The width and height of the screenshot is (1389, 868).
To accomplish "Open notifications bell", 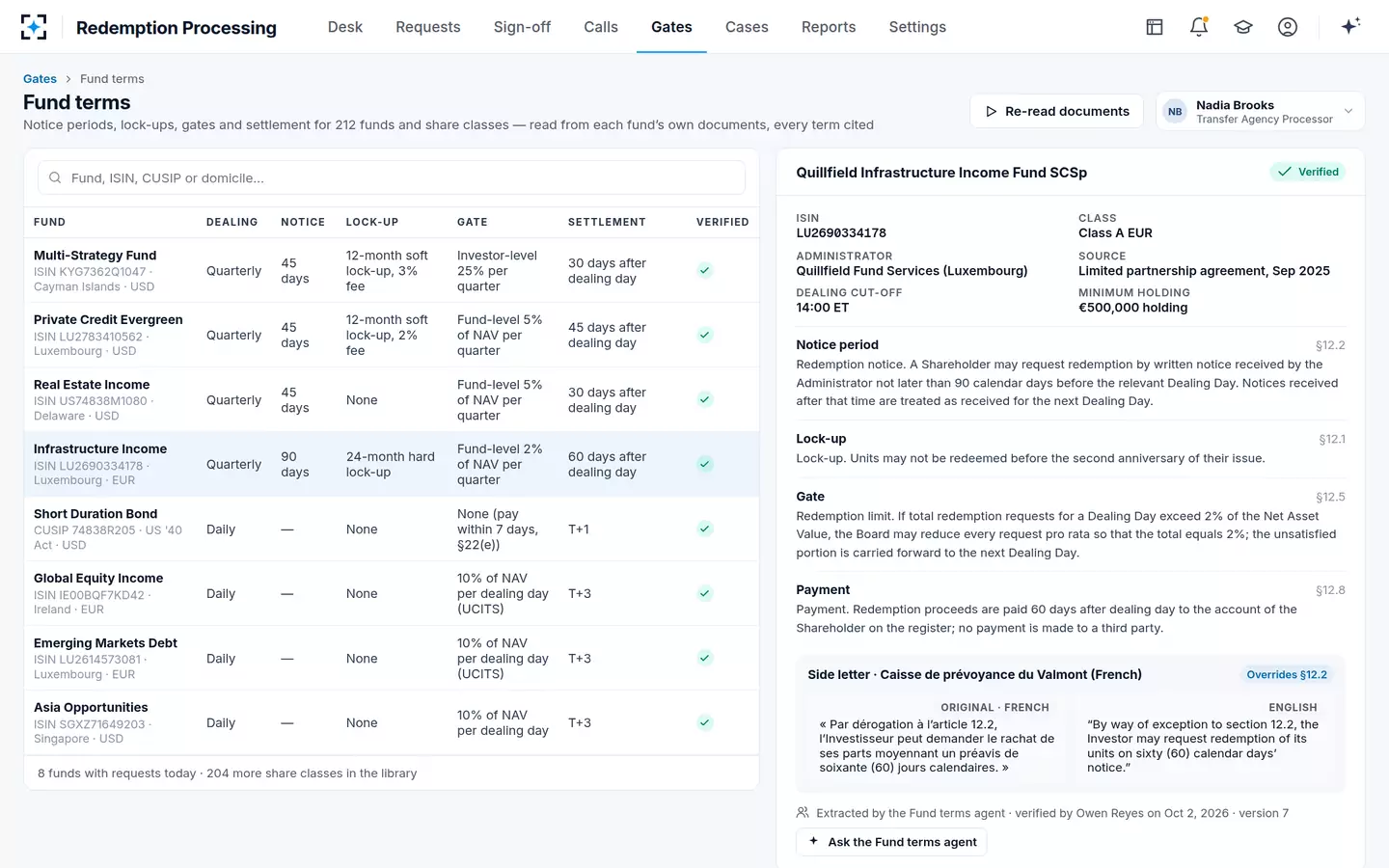I will pyautogui.click(x=1199, y=27).
